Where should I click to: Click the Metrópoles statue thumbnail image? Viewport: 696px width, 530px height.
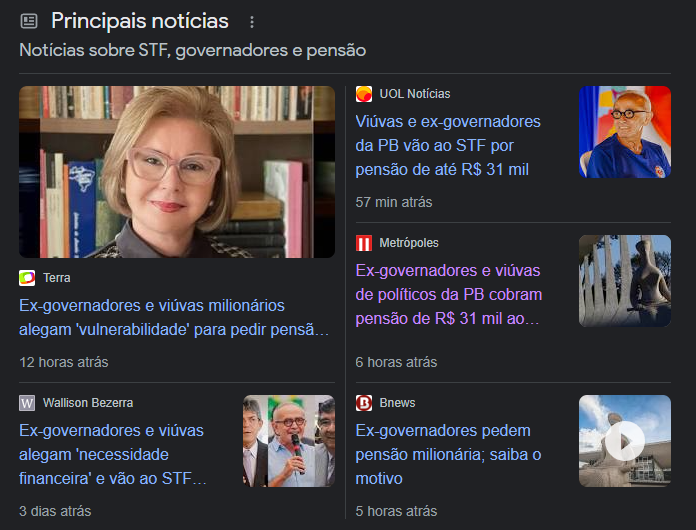625,281
